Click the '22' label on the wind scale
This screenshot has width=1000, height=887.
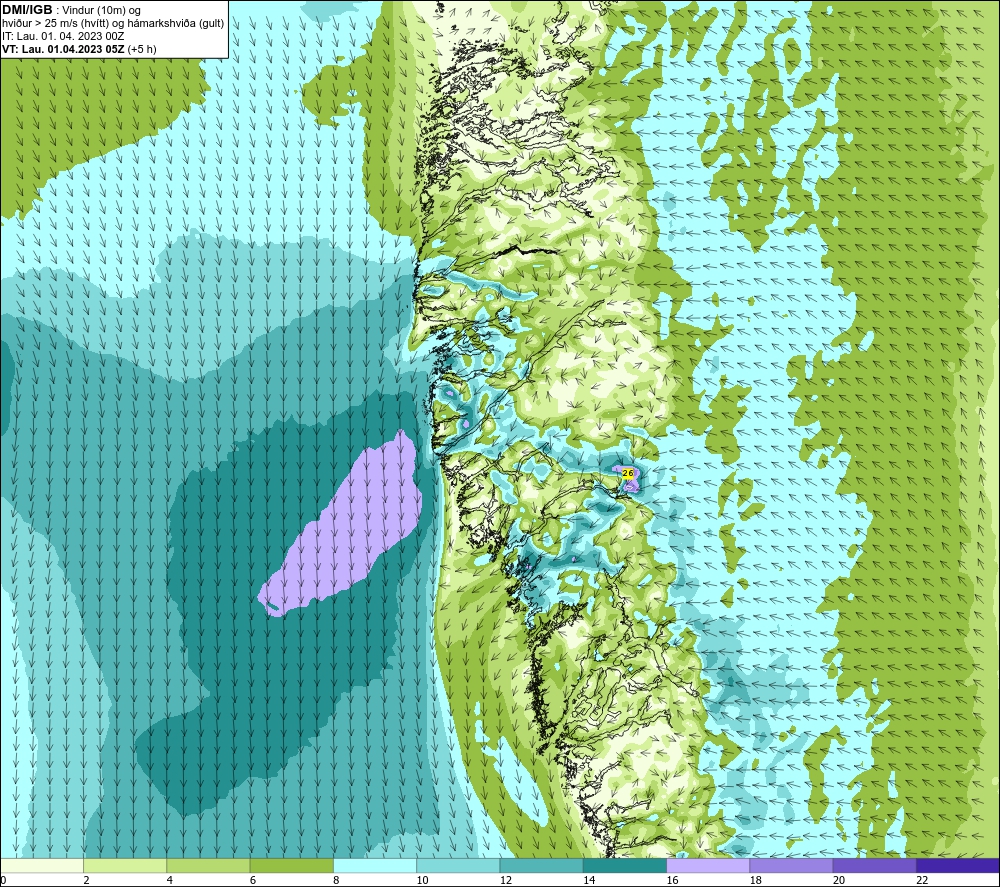pyautogui.click(x=922, y=880)
